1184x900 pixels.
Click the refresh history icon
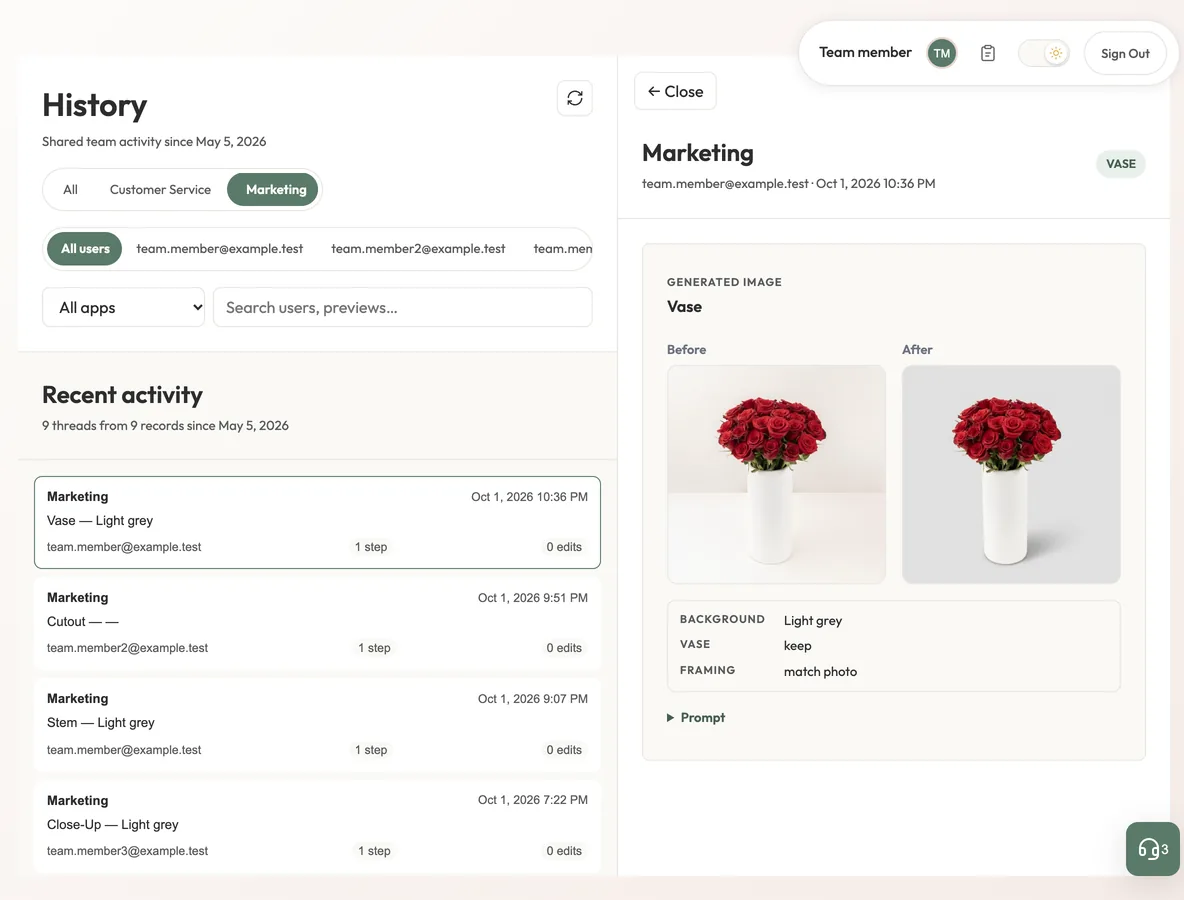575,98
